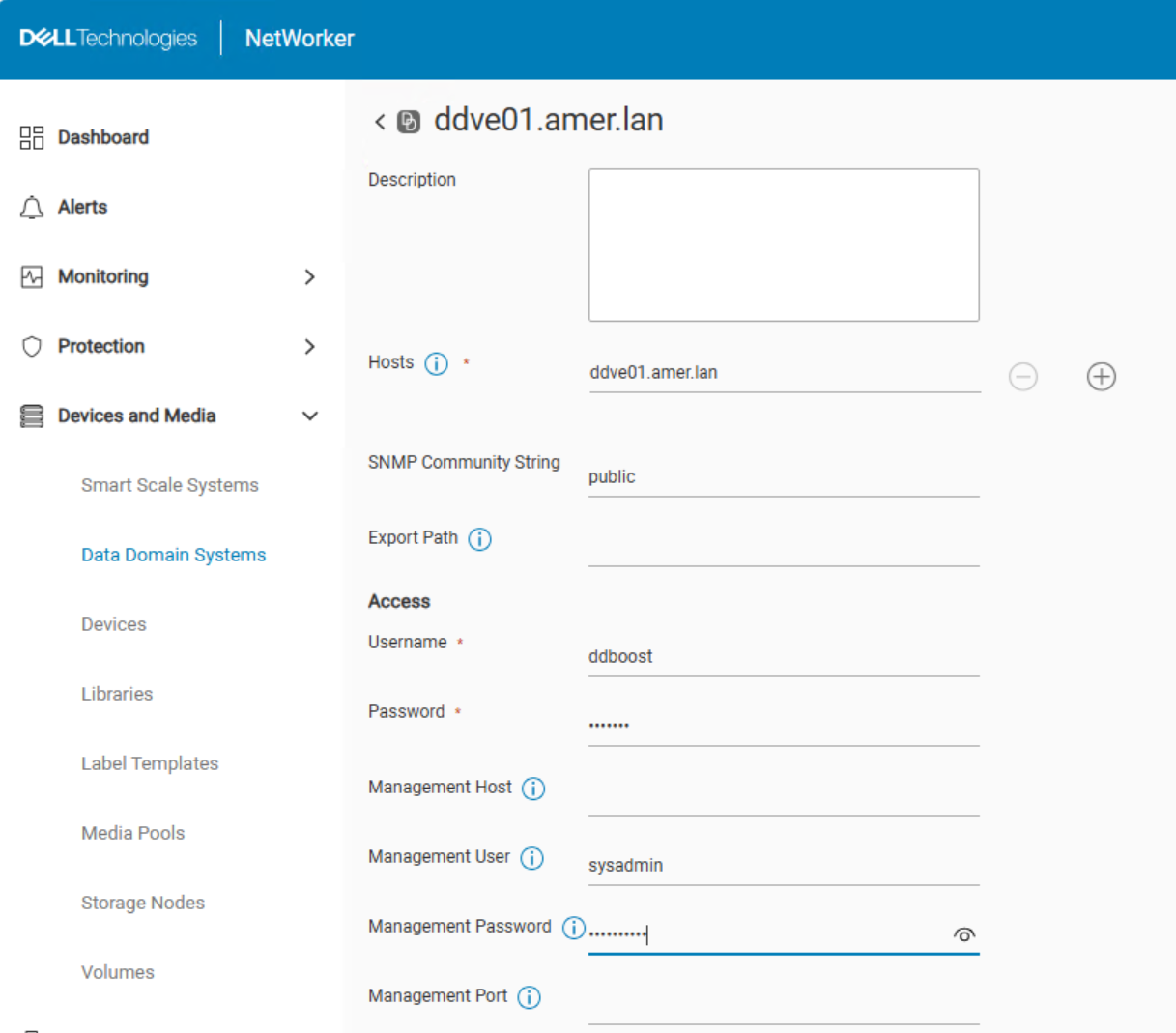Click the Devices and Media stack icon

click(x=31, y=416)
